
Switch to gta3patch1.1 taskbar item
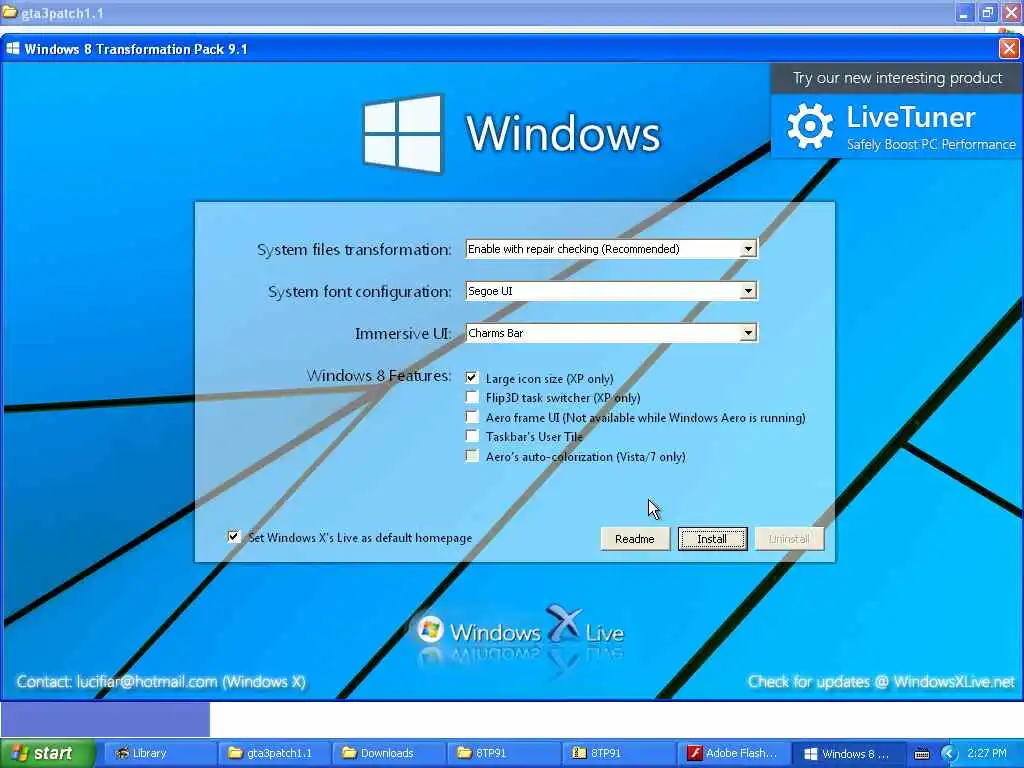click(x=274, y=754)
